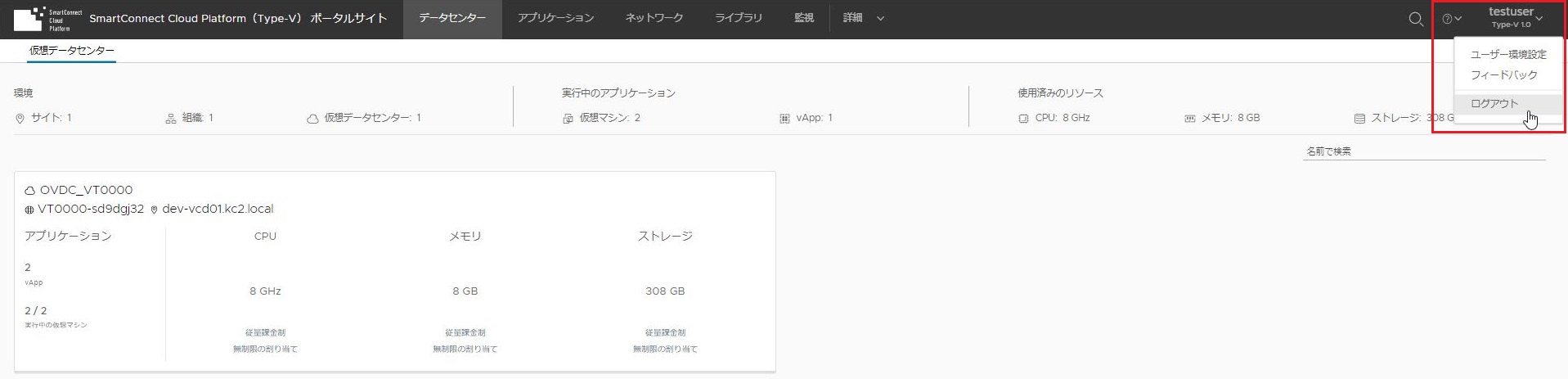Viewport: 1568px width, 379px height.
Task: Click the サイト location pin icon
Action: (x=20, y=119)
